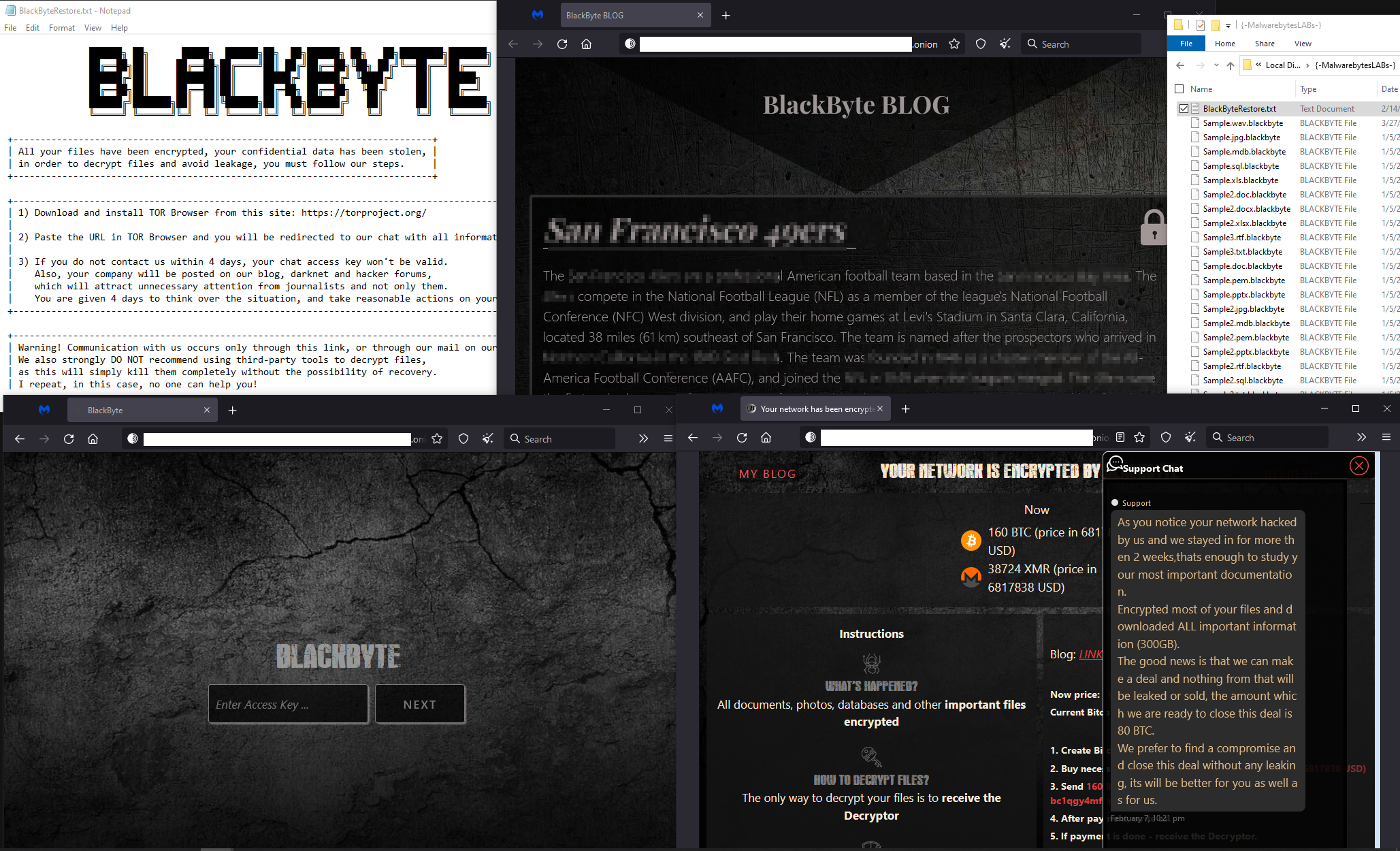Open the Help menu in Notepad
Image resolution: width=1400 pixels, height=851 pixels.
[x=120, y=28]
